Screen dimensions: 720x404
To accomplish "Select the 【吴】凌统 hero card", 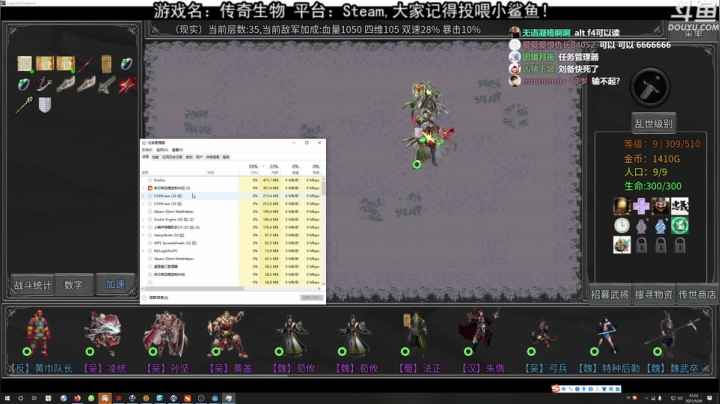I will coord(104,342).
